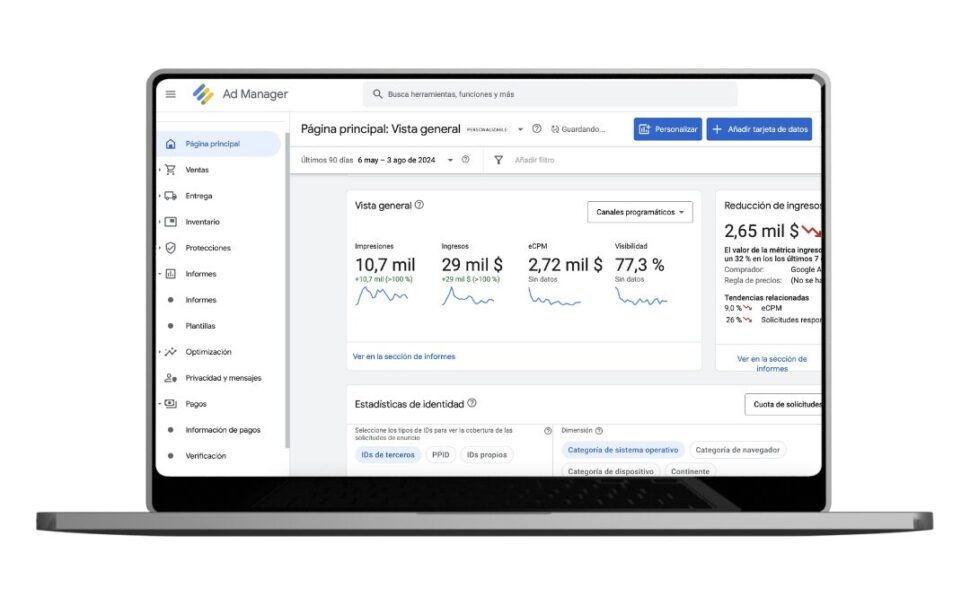
Task: Toggle the Categoría de navegador dimension chip
Action: click(738, 449)
